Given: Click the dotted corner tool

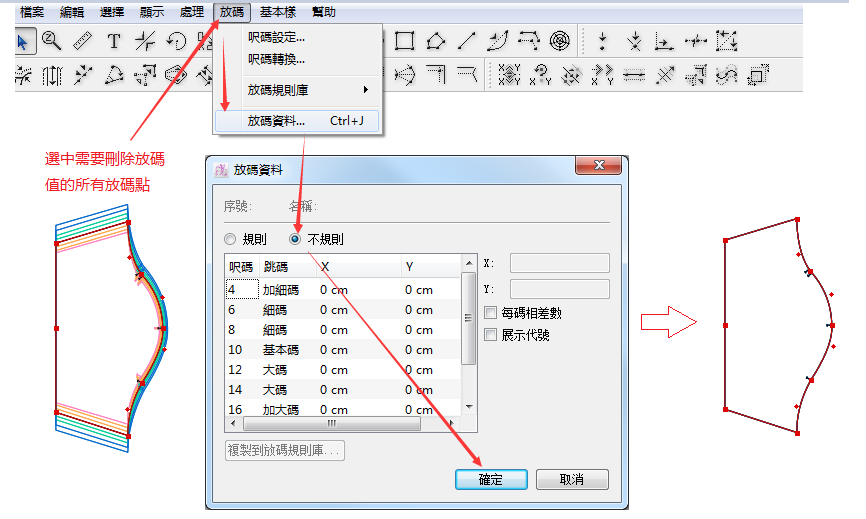Looking at the screenshot, I should (436, 75).
